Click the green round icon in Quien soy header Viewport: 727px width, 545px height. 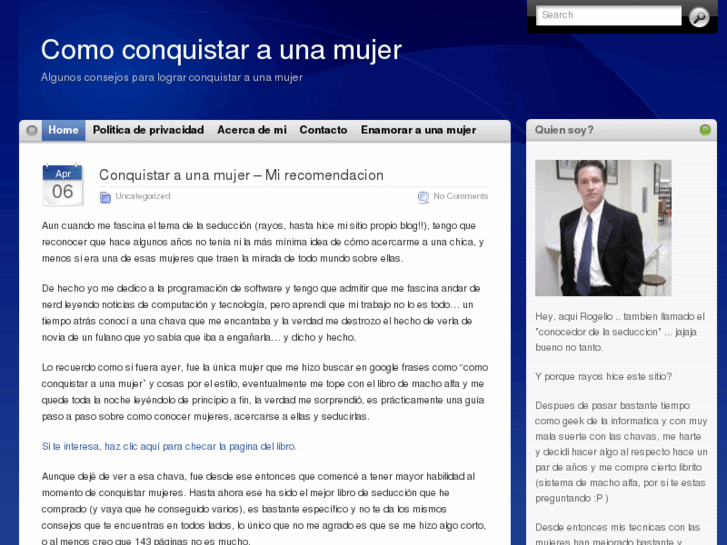(705, 130)
